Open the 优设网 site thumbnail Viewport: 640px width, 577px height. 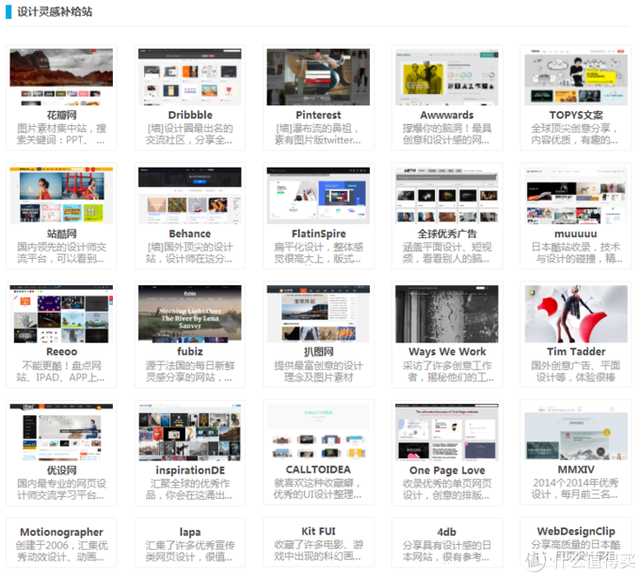[61, 432]
